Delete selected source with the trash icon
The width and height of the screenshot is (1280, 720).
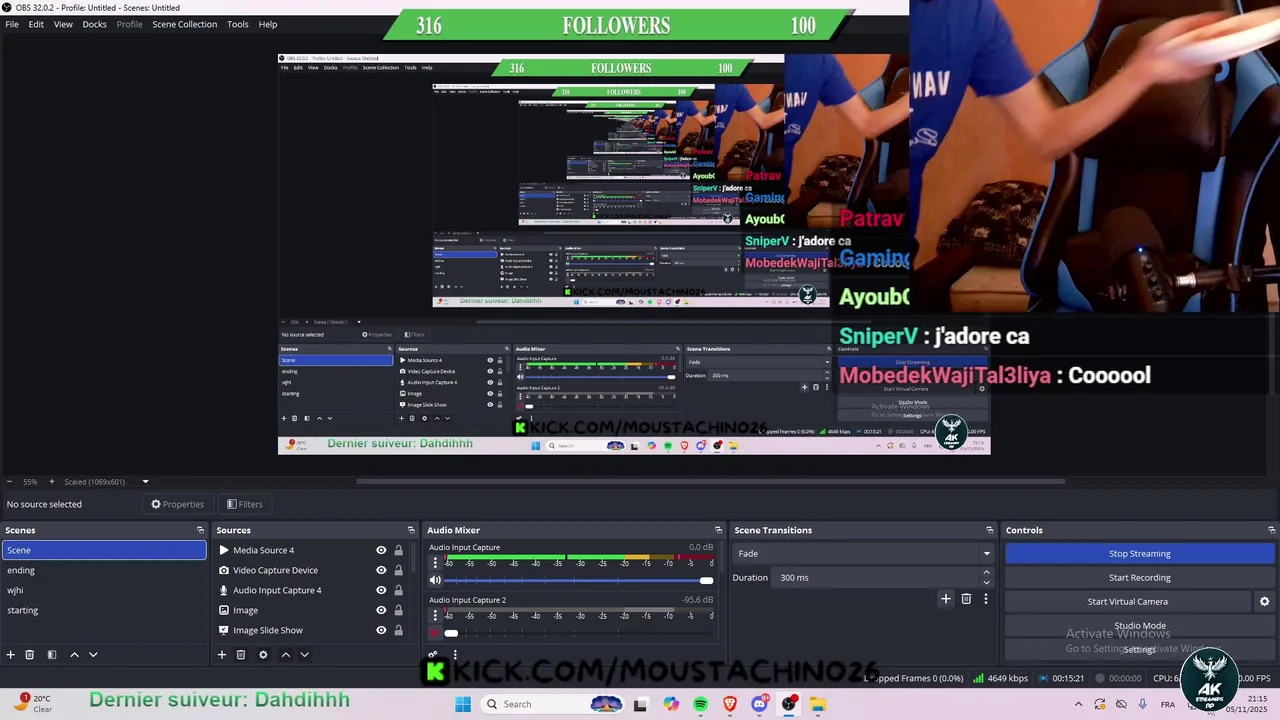click(x=241, y=655)
